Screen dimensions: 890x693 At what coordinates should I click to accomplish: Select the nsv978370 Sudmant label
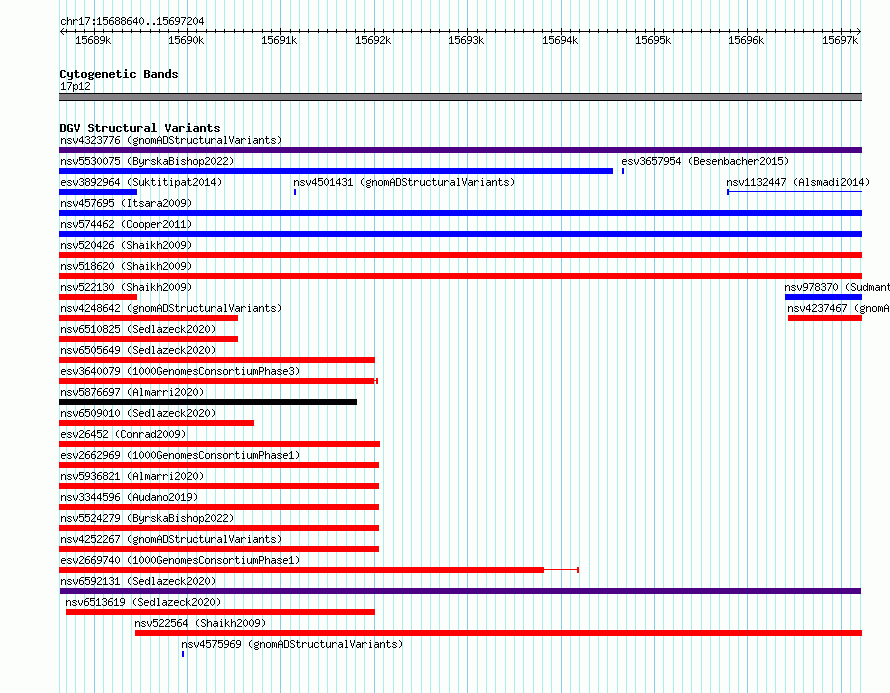point(837,287)
